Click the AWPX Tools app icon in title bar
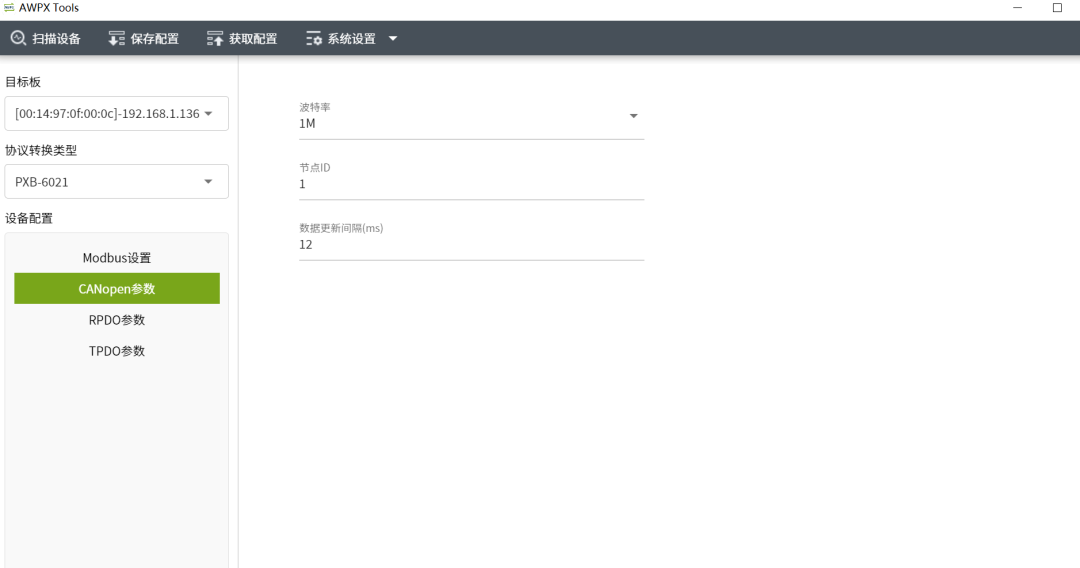 [9, 8]
